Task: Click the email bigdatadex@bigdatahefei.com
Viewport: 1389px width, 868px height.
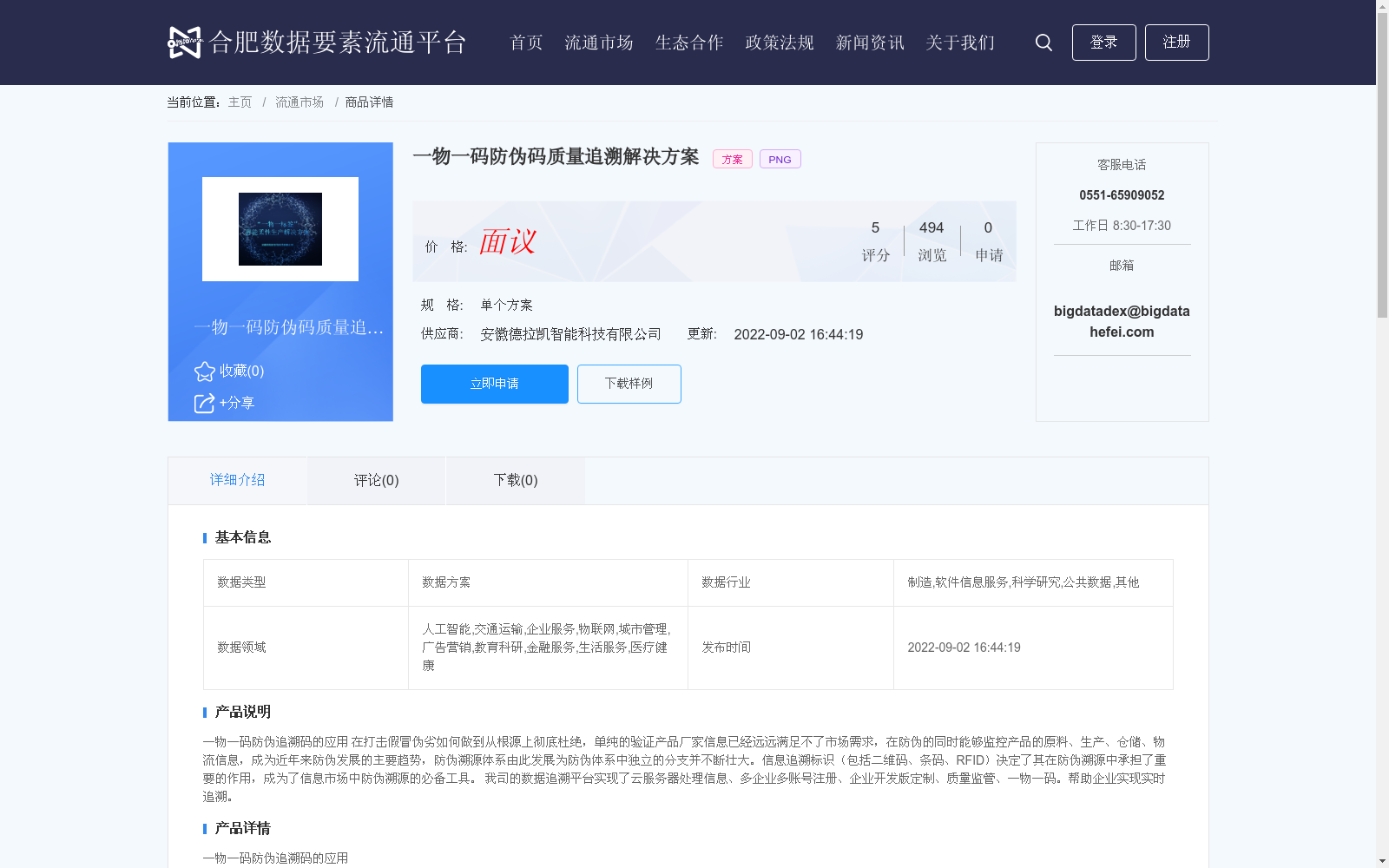Action: (1122, 321)
